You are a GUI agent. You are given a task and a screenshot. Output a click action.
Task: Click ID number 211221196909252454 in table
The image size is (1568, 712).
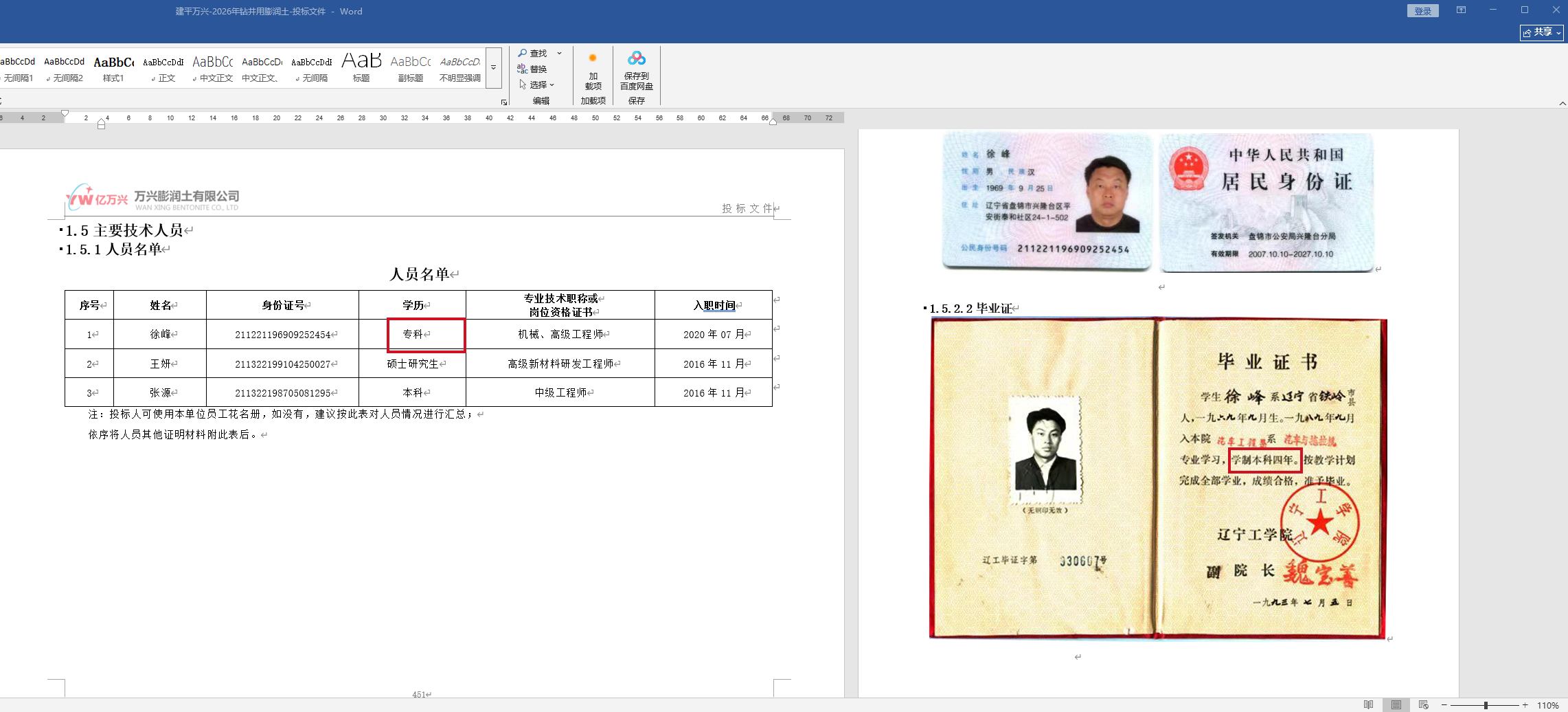tap(283, 335)
